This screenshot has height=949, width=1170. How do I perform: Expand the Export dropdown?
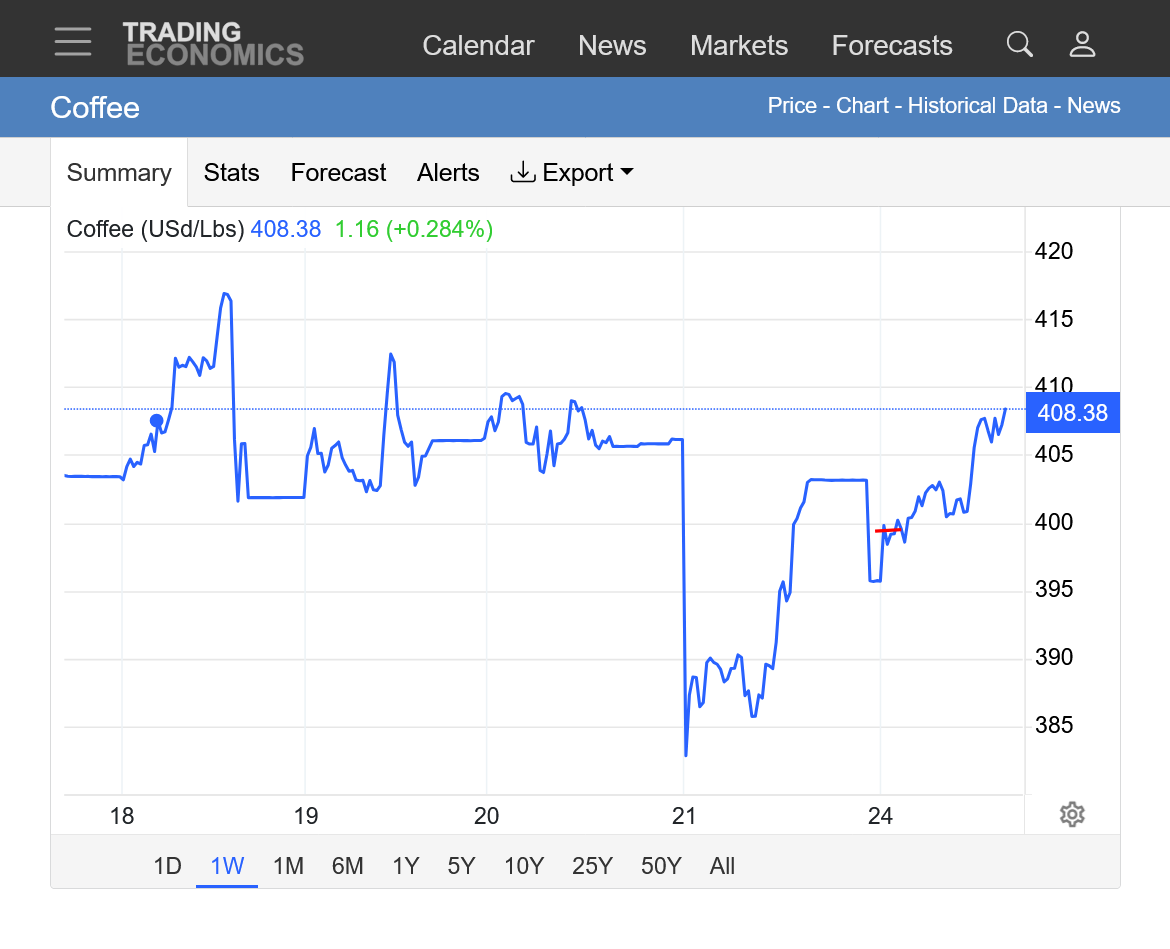click(573, 173)
